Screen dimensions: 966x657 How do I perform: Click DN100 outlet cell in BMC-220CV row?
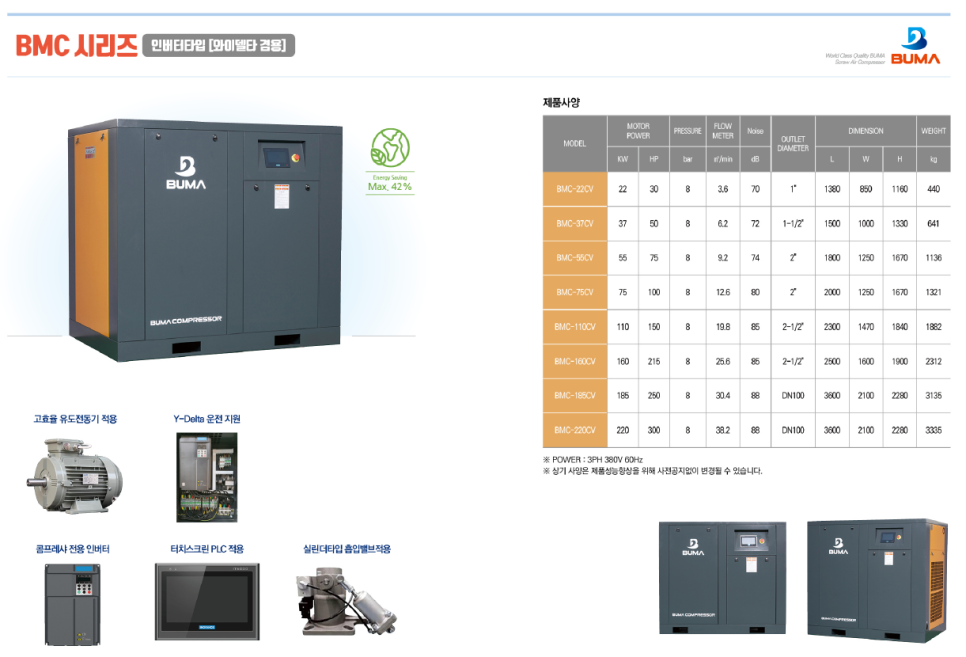pos(793,430)
